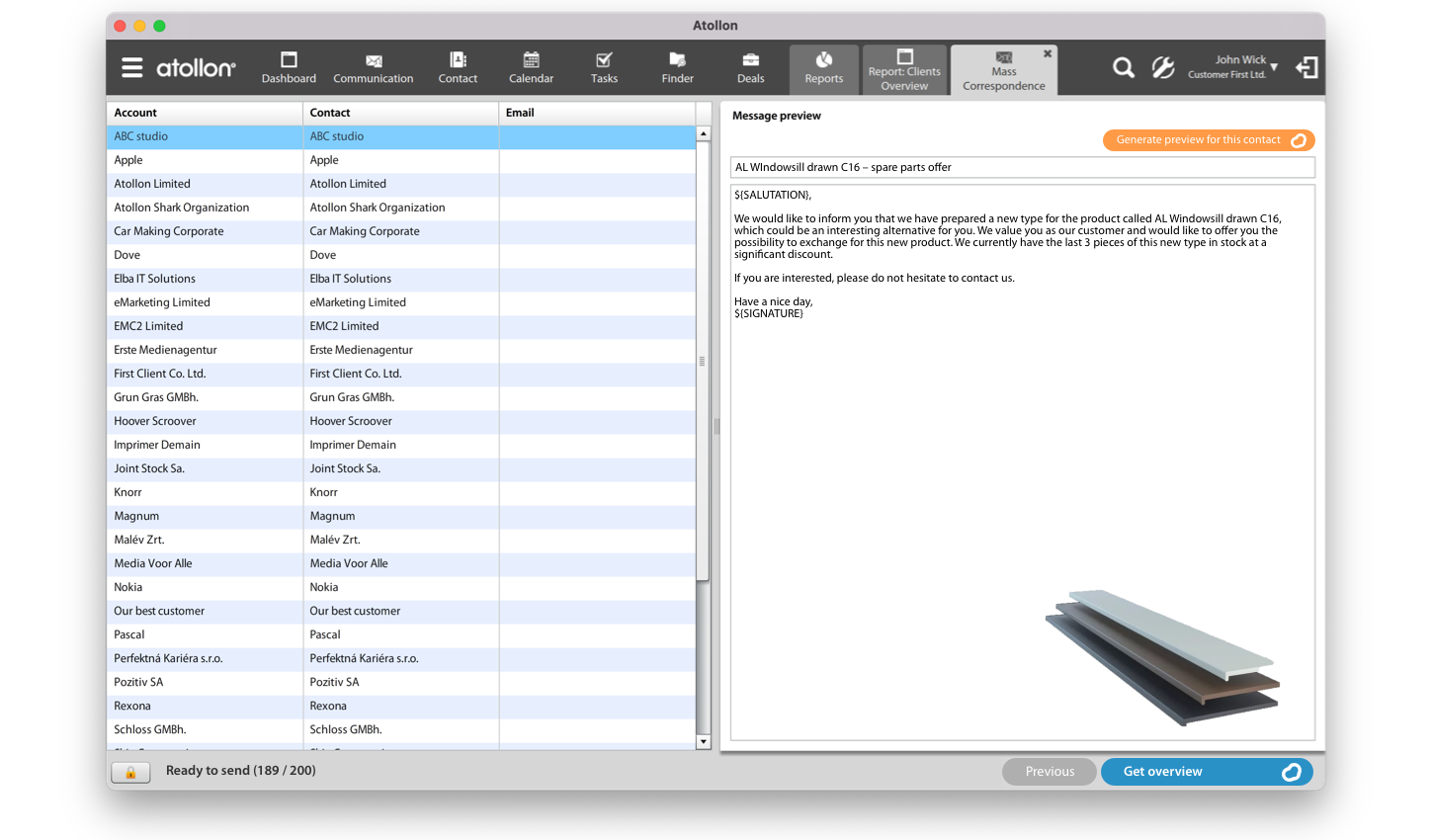
Task: Click the search magnifier icon
Action: point(1123,68)
